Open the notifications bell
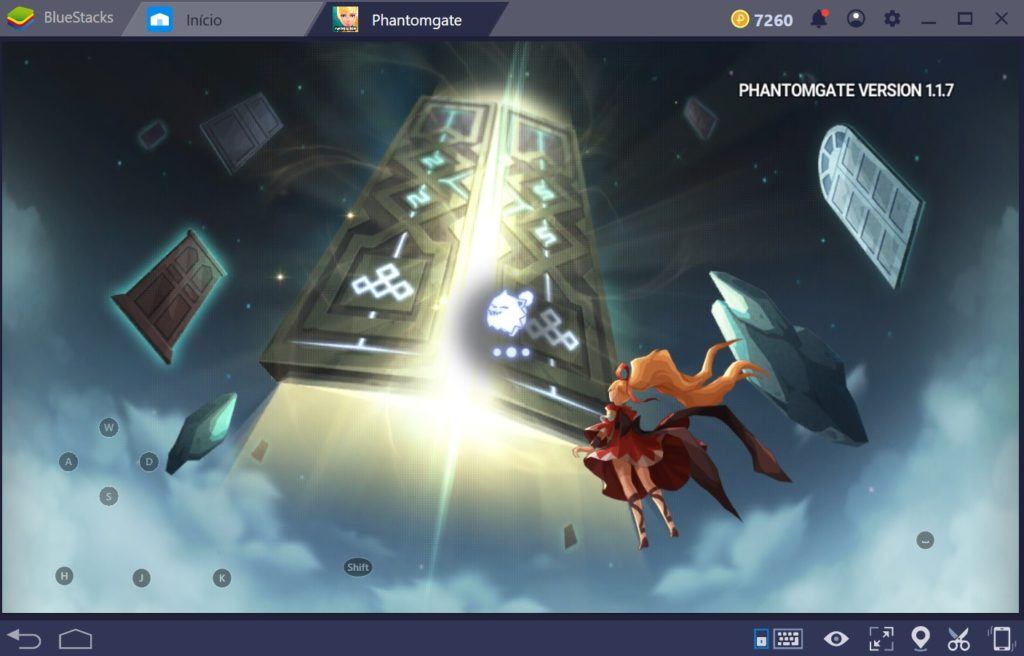Image resolution: width=1024 pixels, height=656 pixels. click(820, 18)
